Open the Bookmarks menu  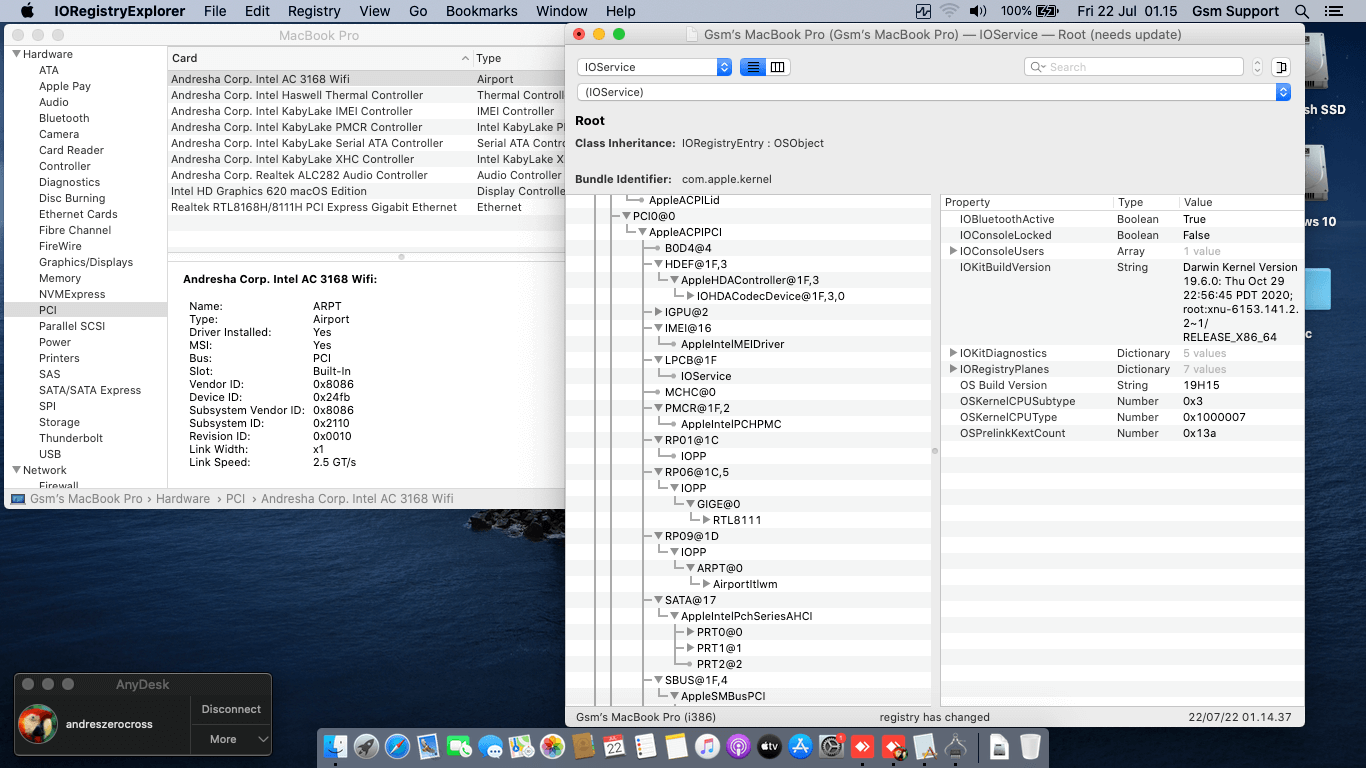pos(482,11)
